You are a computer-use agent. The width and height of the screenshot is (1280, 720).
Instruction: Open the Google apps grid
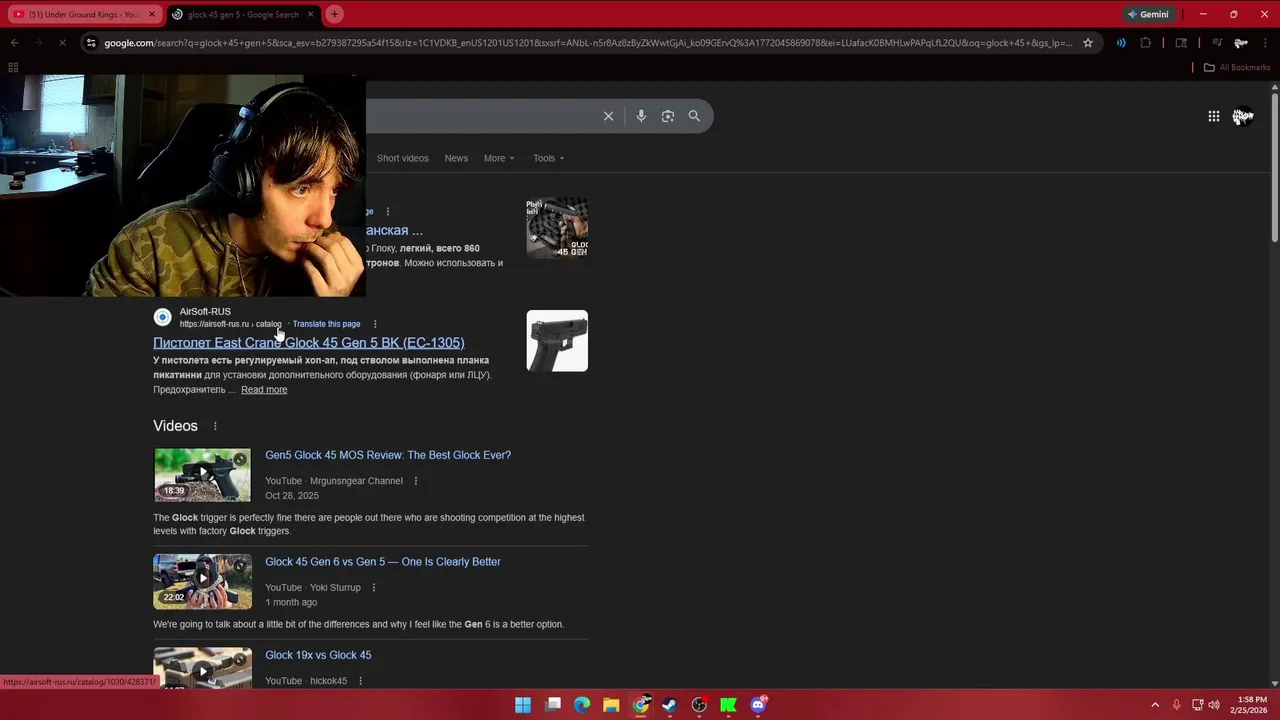pos(1213,116)
